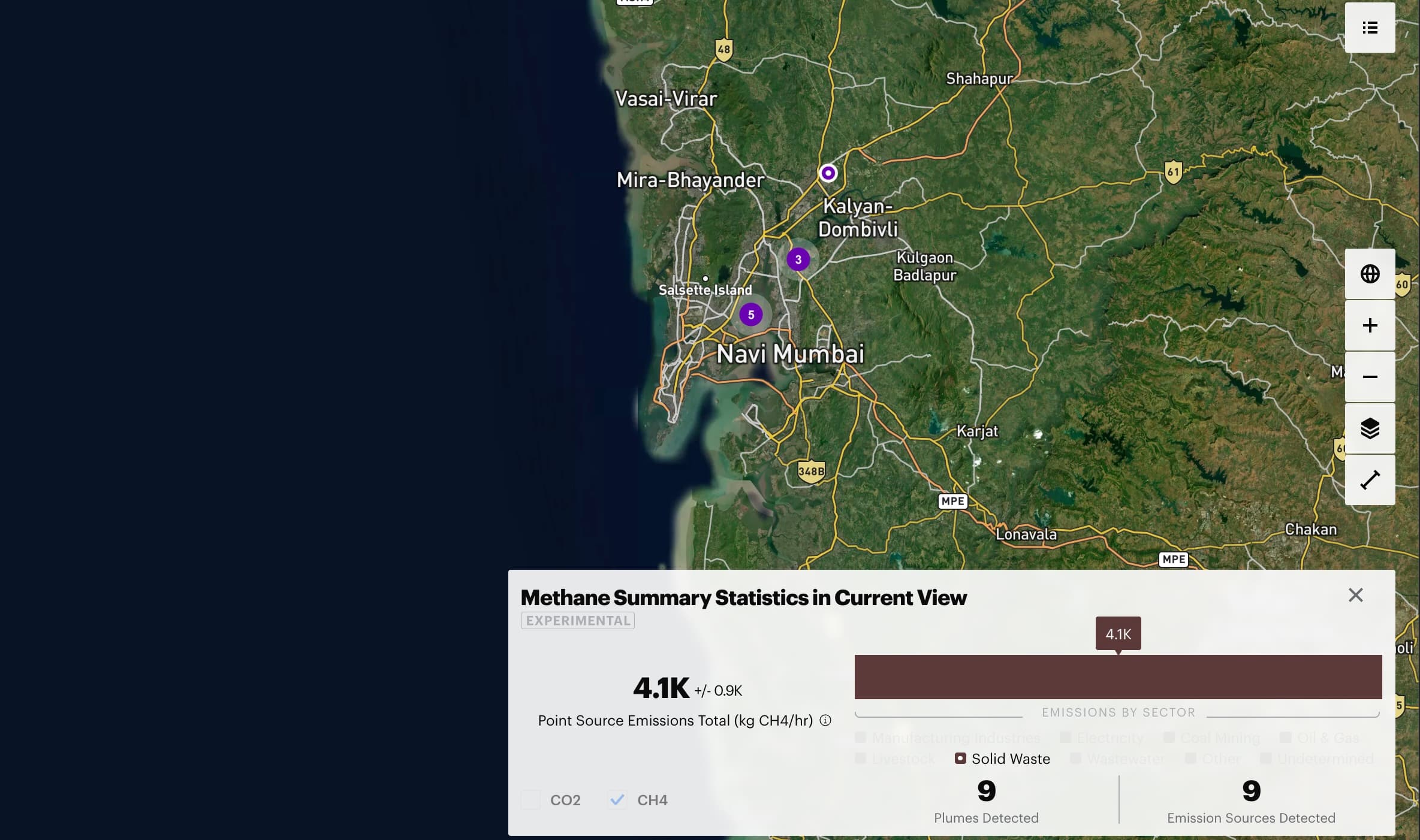Click the emissions total info icon
1420x840 pixels.
coord(825,720)
